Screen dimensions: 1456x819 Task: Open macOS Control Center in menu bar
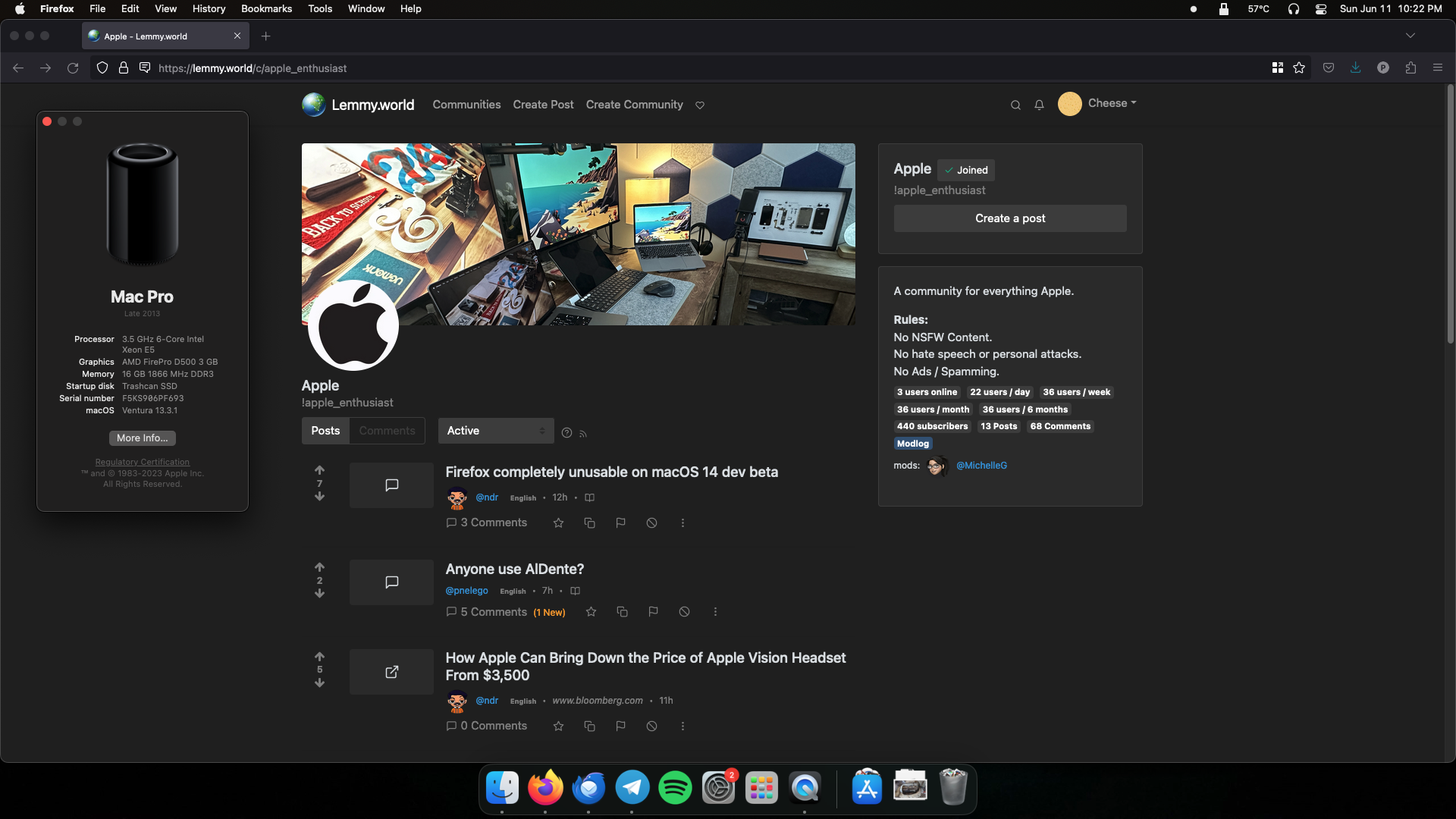click(1320, 9)
